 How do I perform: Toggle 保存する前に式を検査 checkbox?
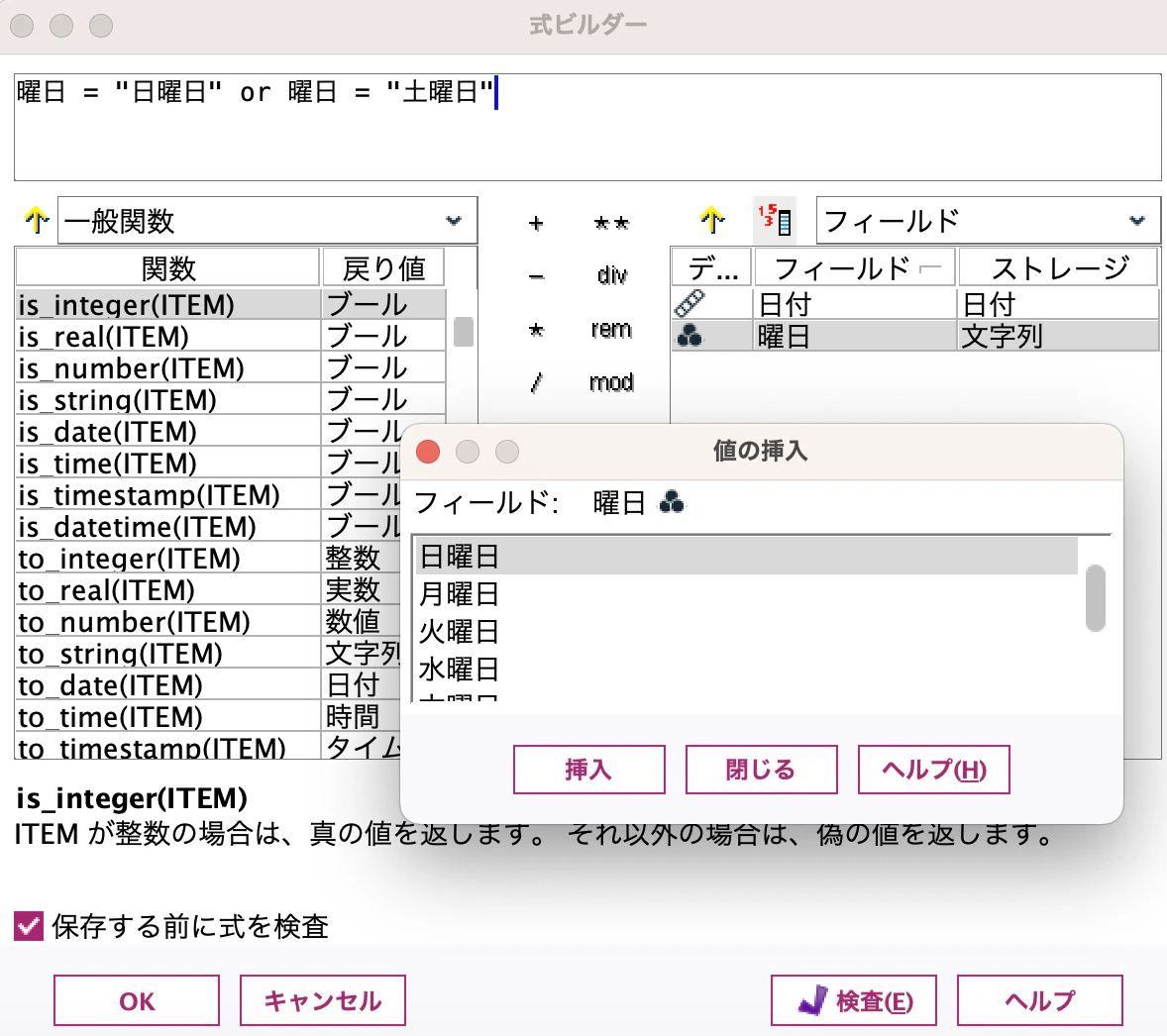[x=29, y=927]
